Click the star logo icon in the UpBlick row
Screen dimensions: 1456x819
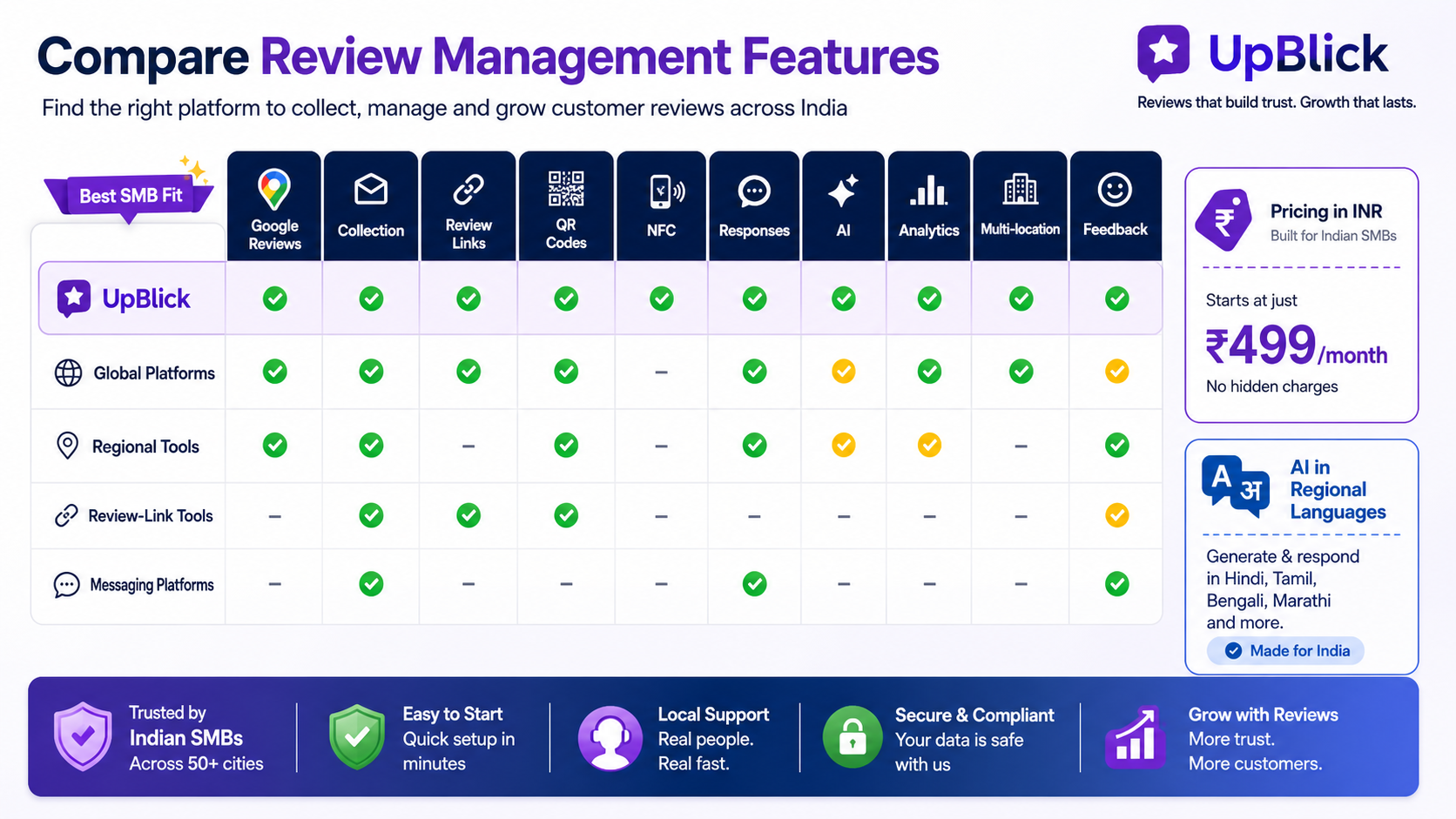pyautogui.click(x=74, y=299)
